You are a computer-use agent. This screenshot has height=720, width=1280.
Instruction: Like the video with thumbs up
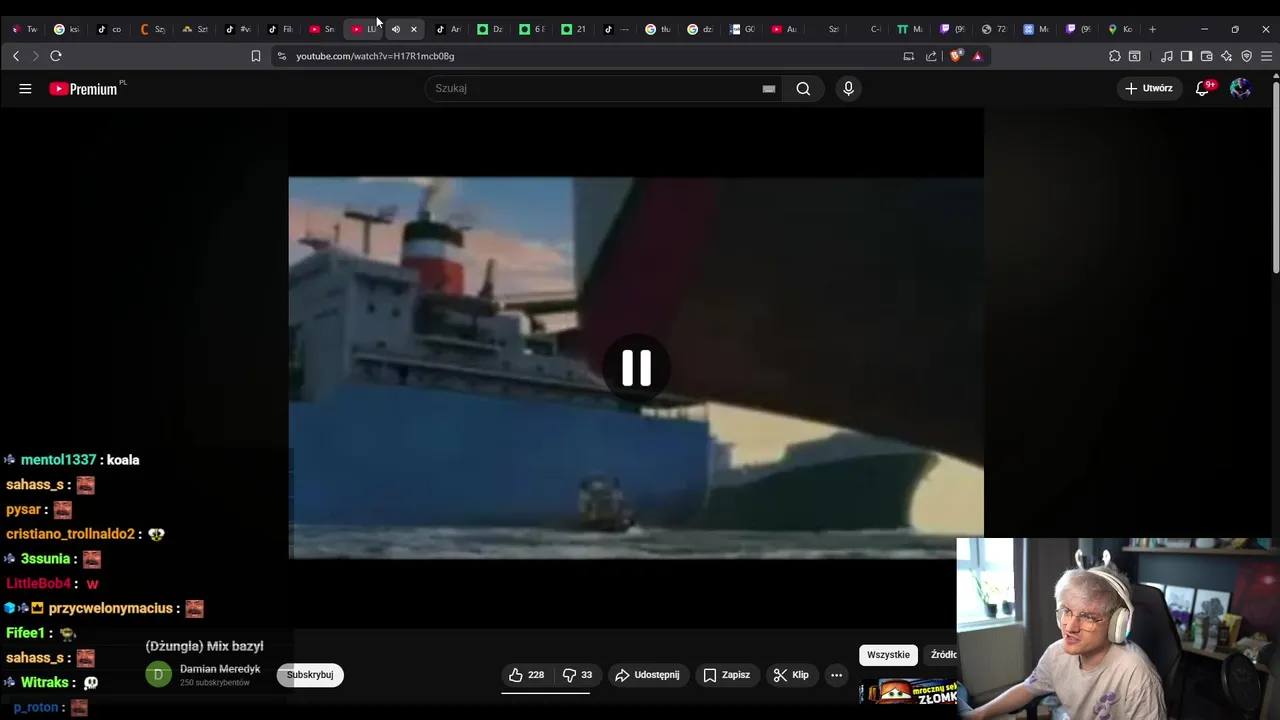coord(526,675)
